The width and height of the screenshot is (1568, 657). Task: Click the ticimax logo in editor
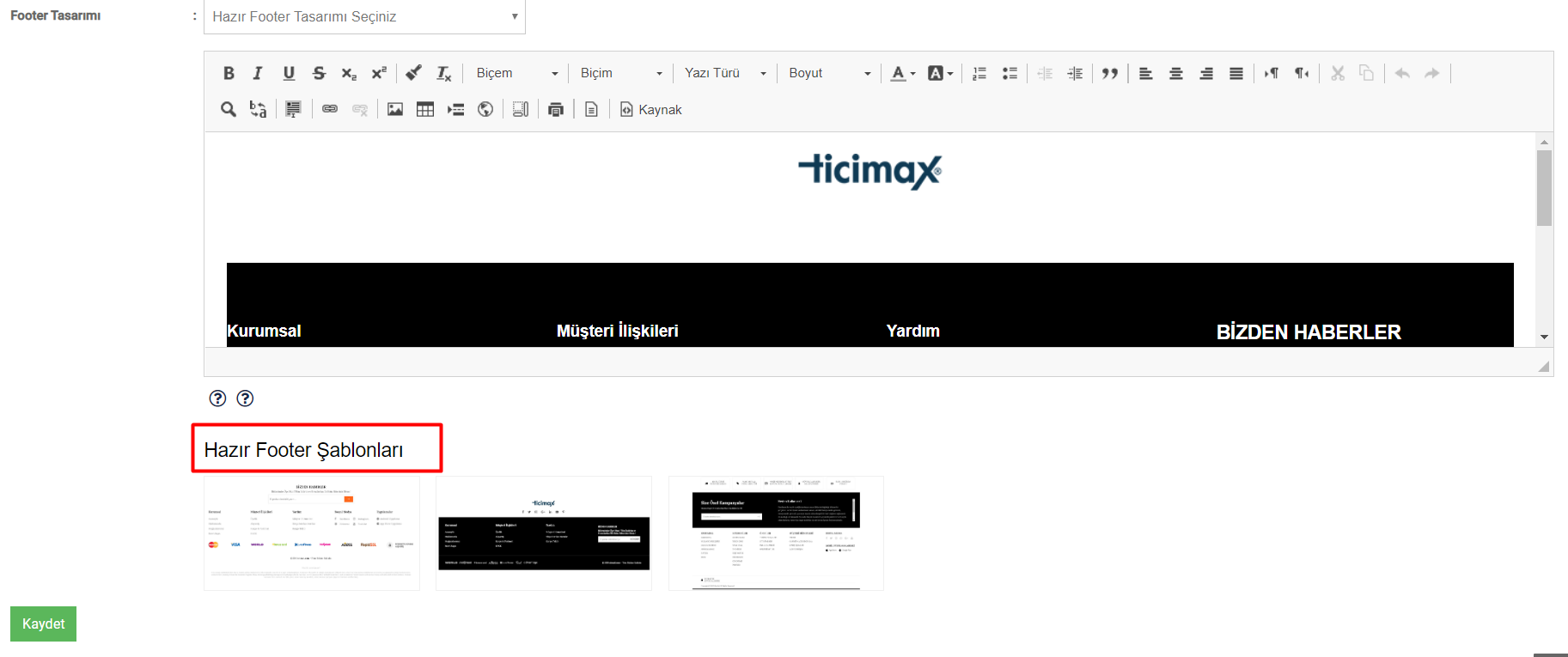point(869,171)
